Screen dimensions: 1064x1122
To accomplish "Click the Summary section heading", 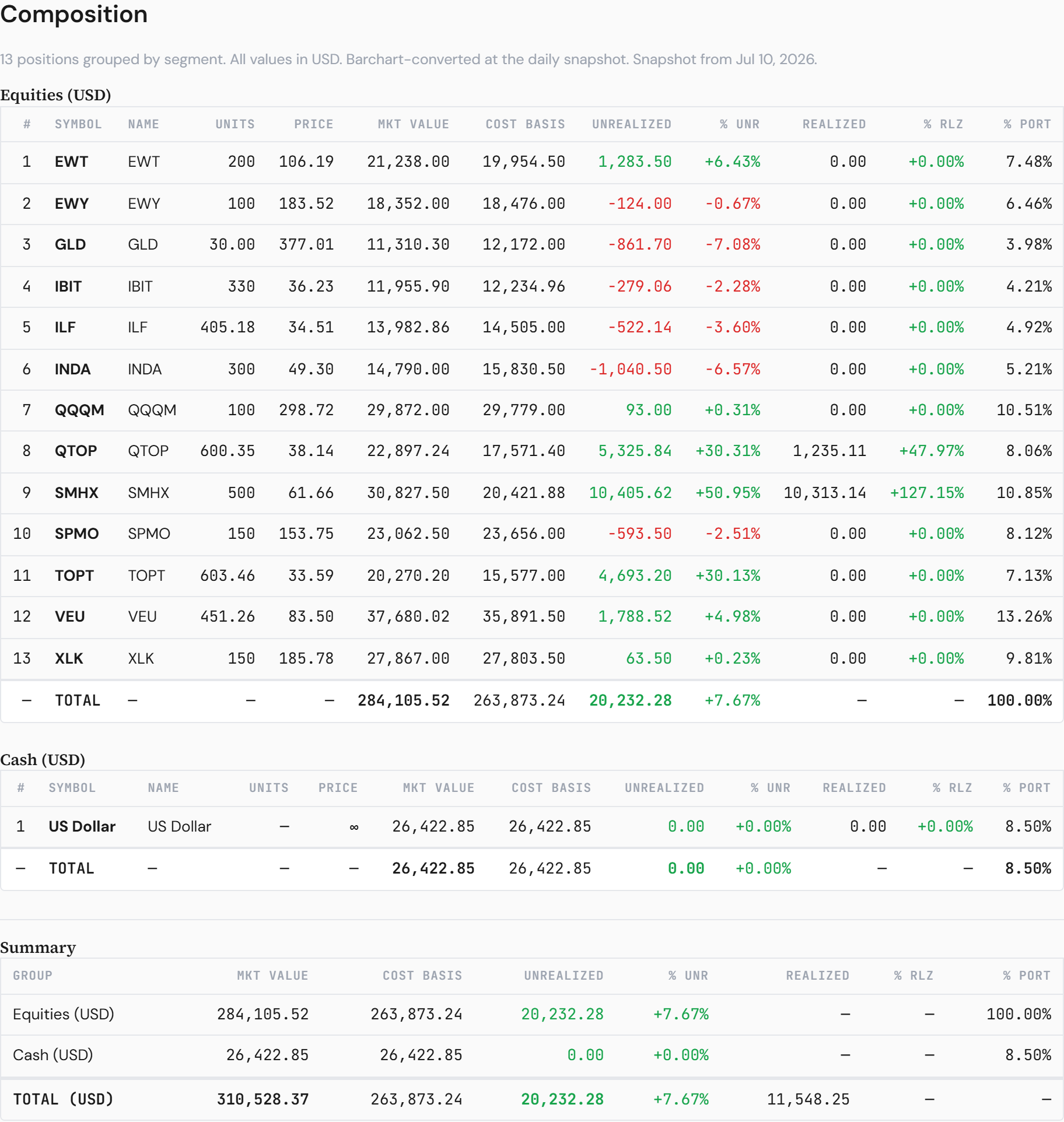I will 38,948.
